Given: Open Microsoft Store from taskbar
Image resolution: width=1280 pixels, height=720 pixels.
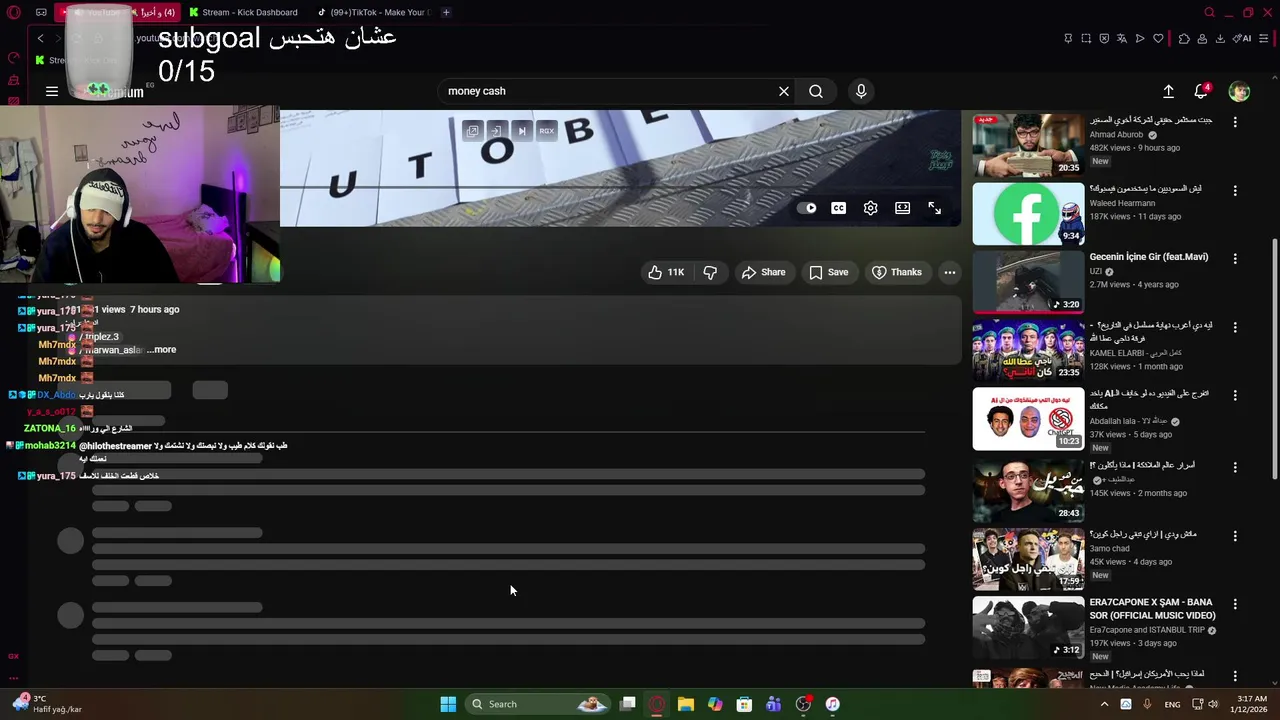Looking at the screenshot, I should click(x=744, y=704).
